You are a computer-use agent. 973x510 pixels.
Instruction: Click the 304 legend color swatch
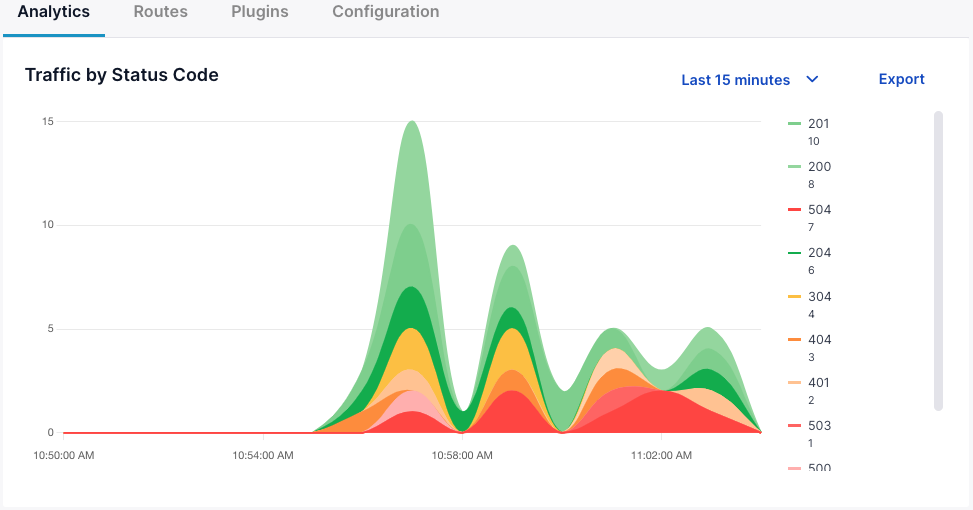pyautogui.click(x=794, y=297)
